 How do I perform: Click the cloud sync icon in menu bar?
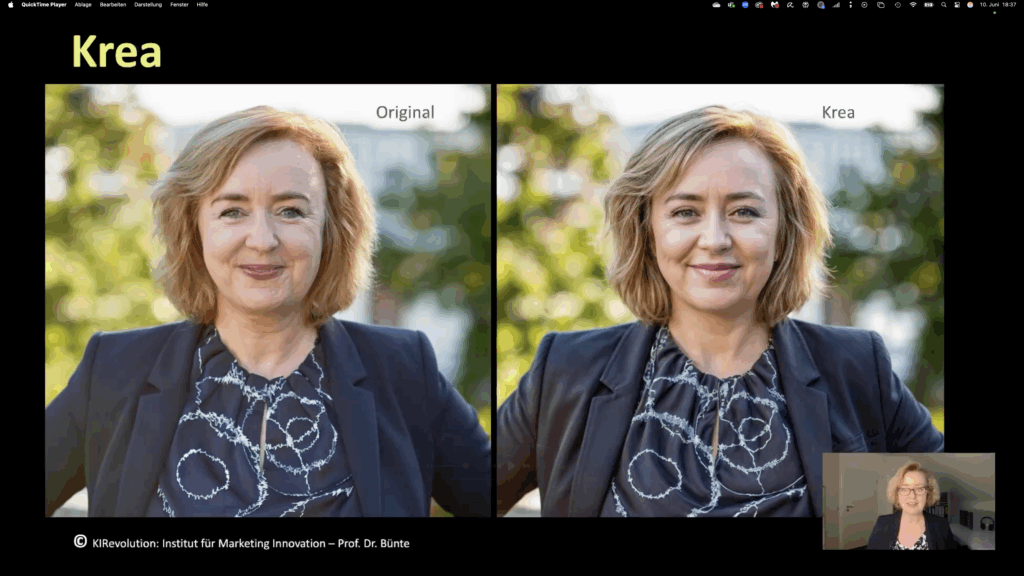716,5
